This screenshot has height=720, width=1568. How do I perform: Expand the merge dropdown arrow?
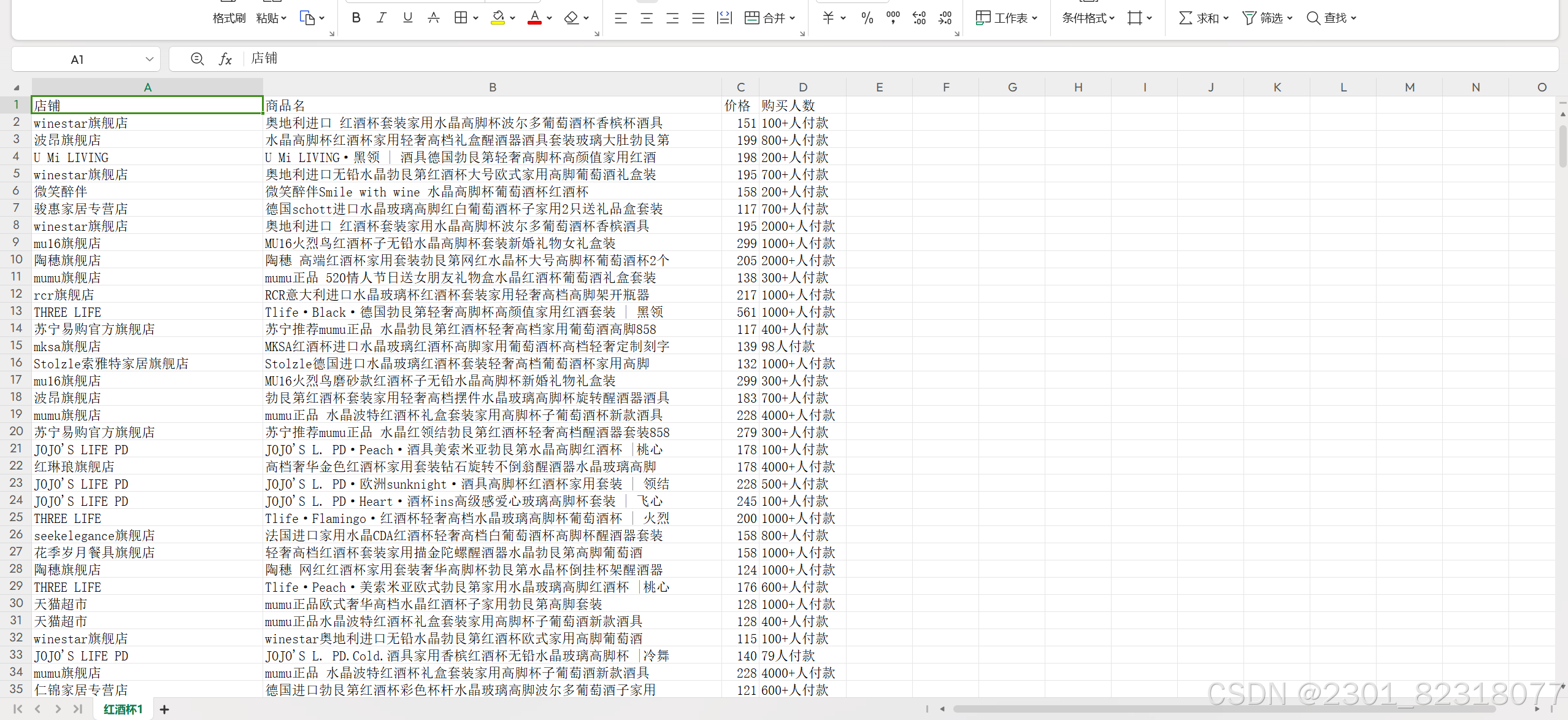(793, 18)
